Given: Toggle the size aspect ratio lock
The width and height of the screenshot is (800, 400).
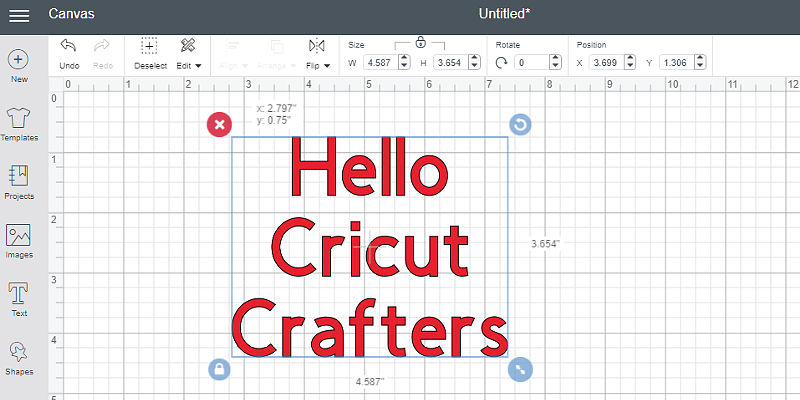Looking at the screenshot, I should point(420,42).
